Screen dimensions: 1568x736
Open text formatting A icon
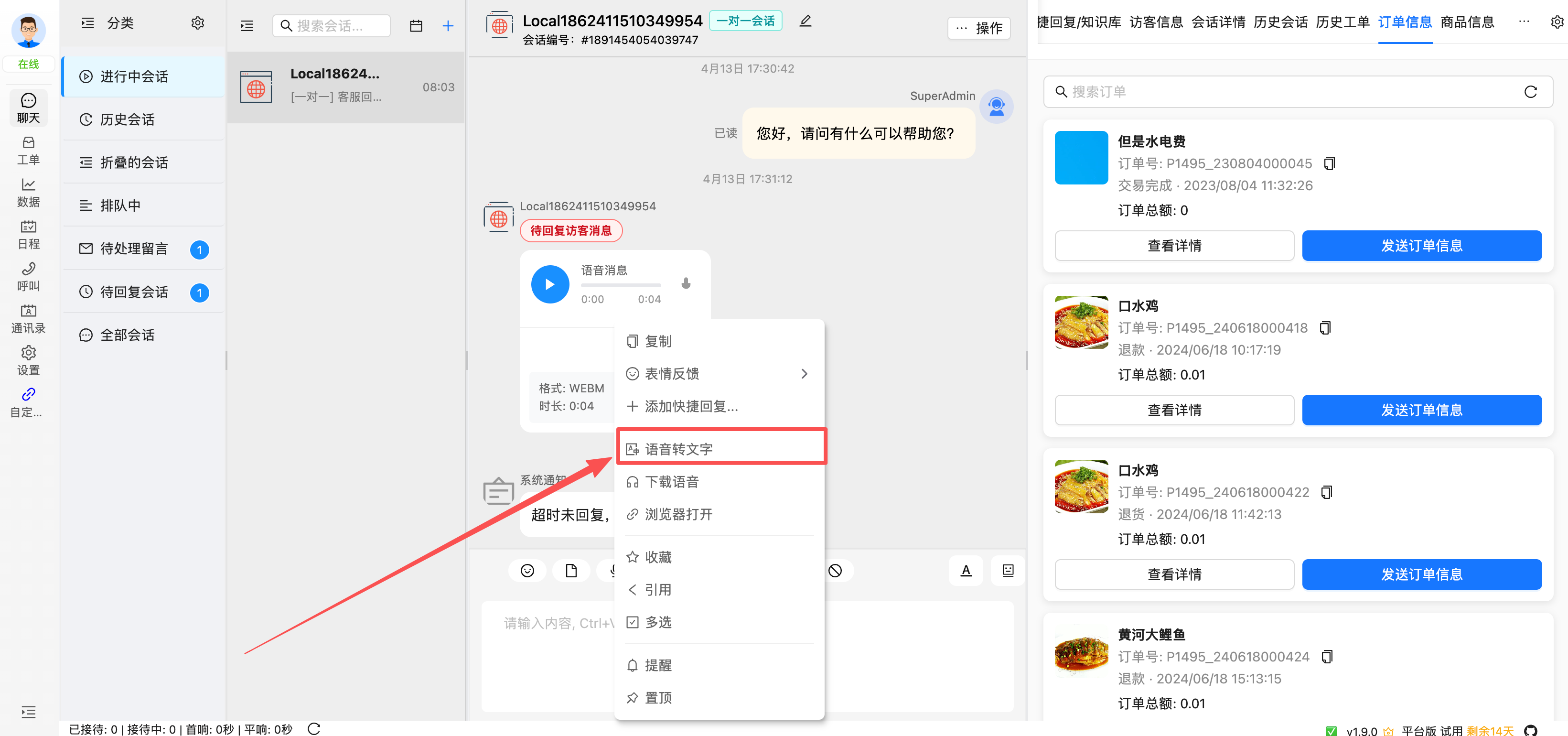966,571
